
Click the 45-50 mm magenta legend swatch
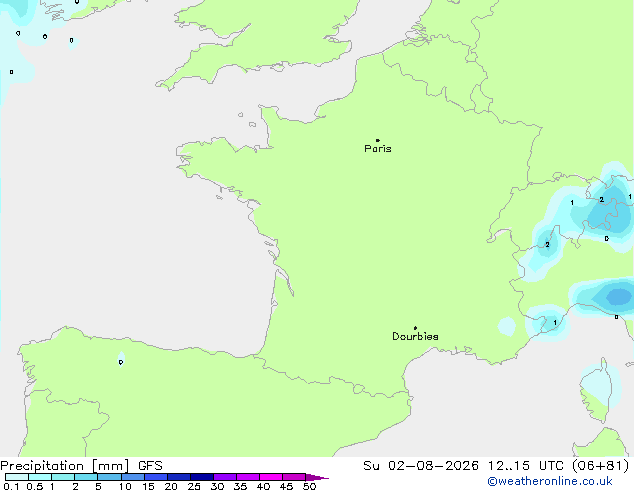point(294,477)
